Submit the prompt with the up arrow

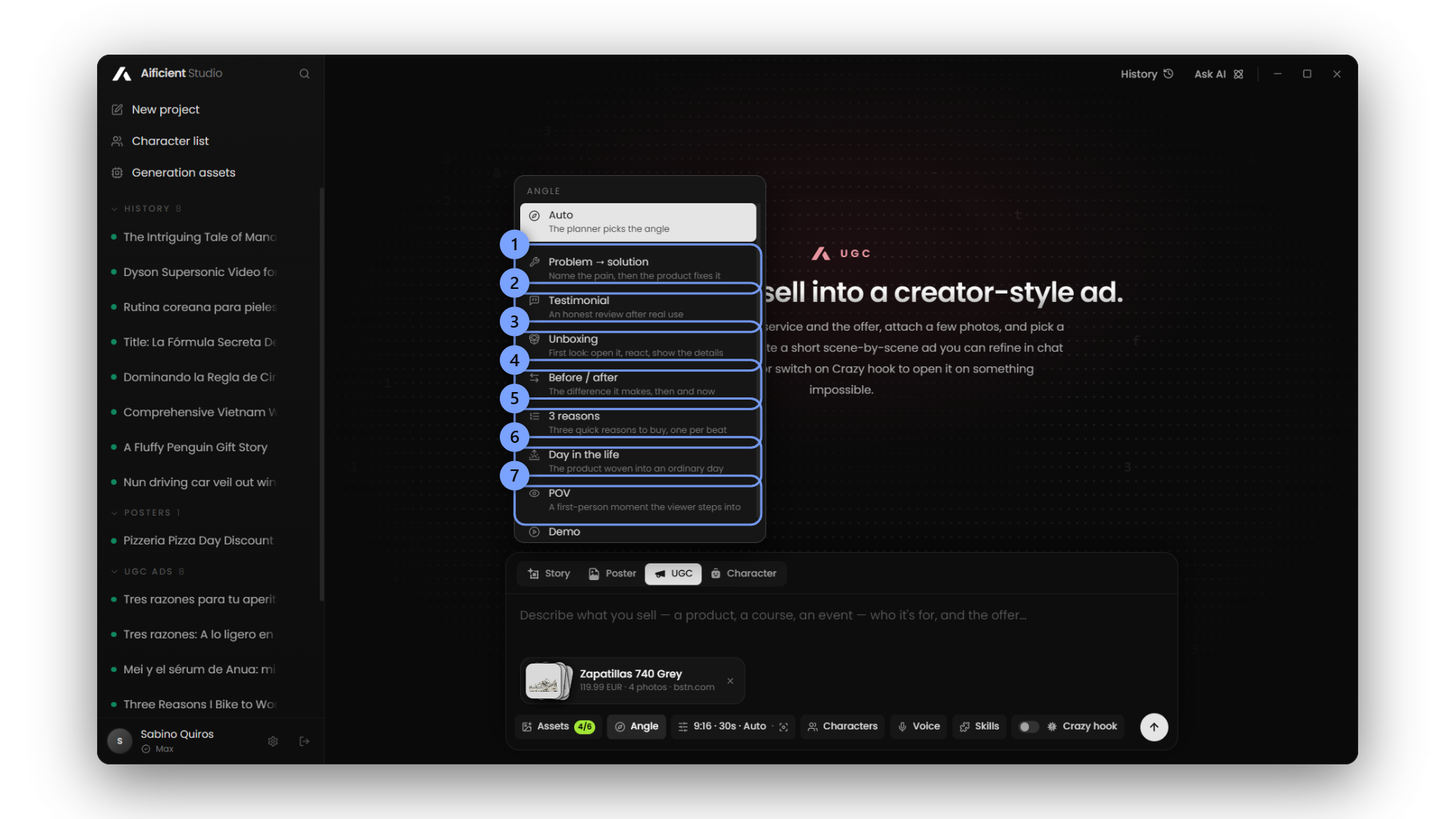(1153, 726)
